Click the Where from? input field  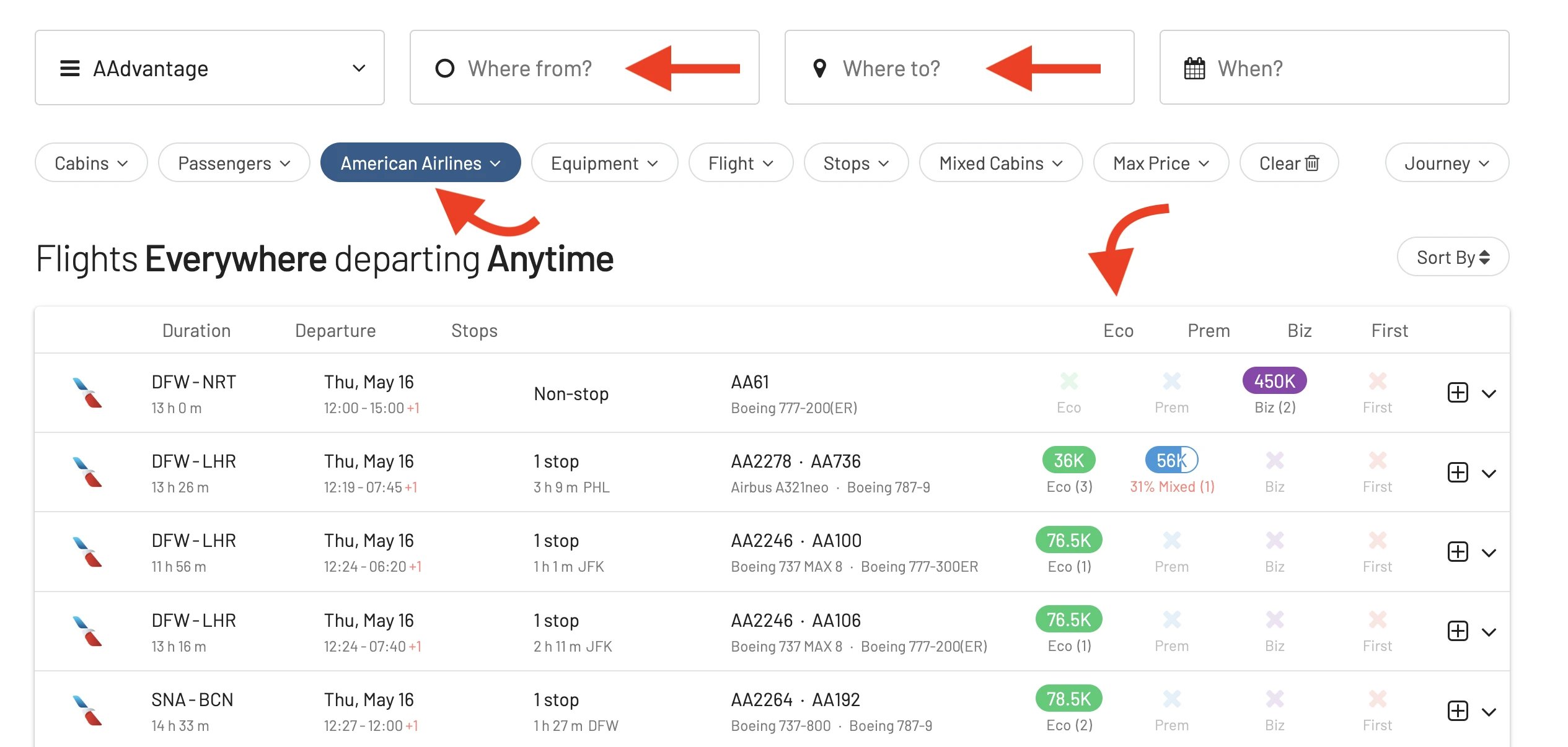coord(584,68)
